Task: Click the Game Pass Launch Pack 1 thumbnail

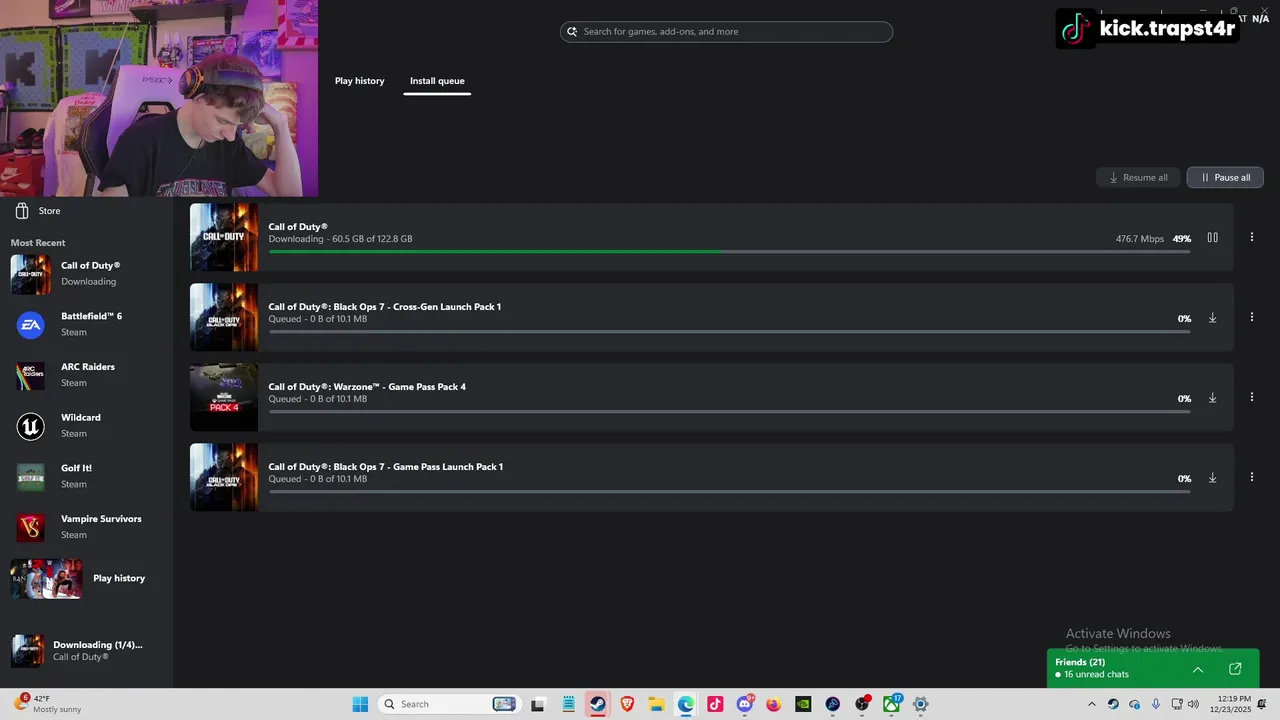Action: click(x=224, y=478)
